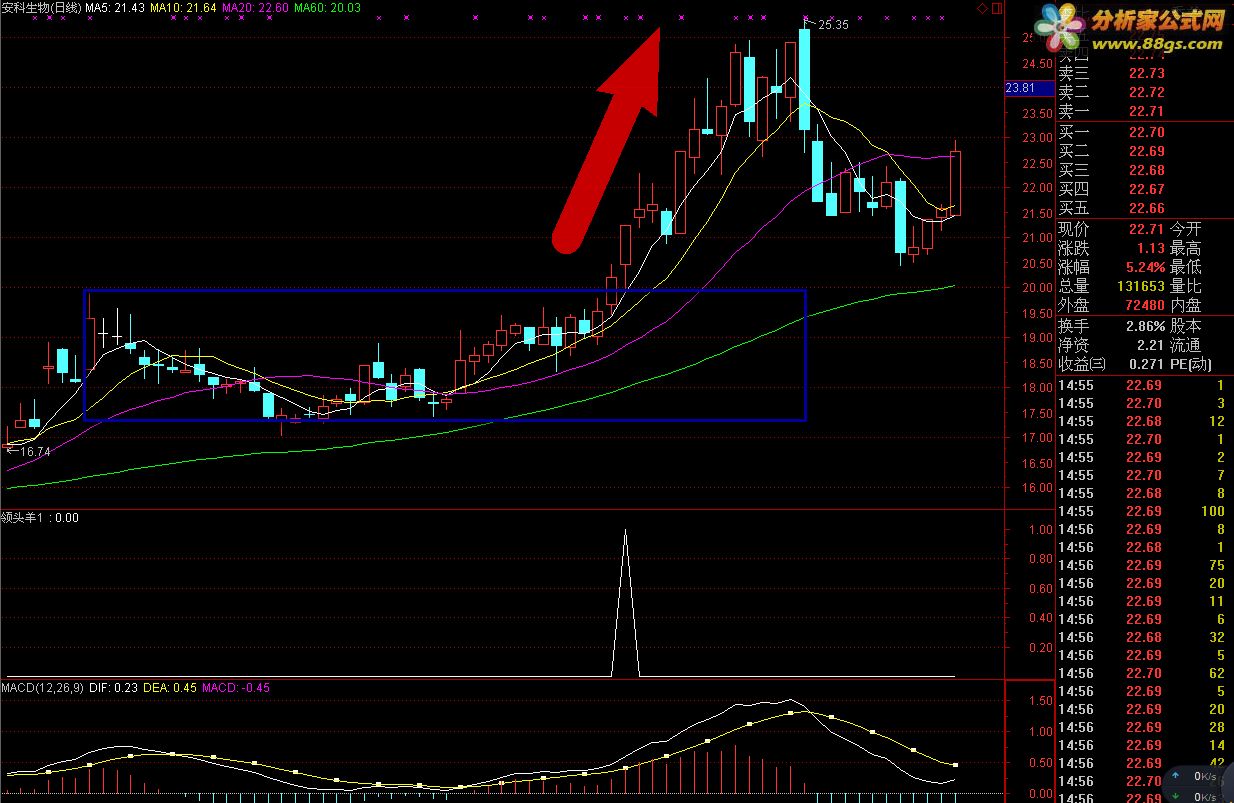Select the MACD(12,26,9) indicator title
Image resolution: width=1234 pixels, height=803 pixels.
click(x=42, y=688)
